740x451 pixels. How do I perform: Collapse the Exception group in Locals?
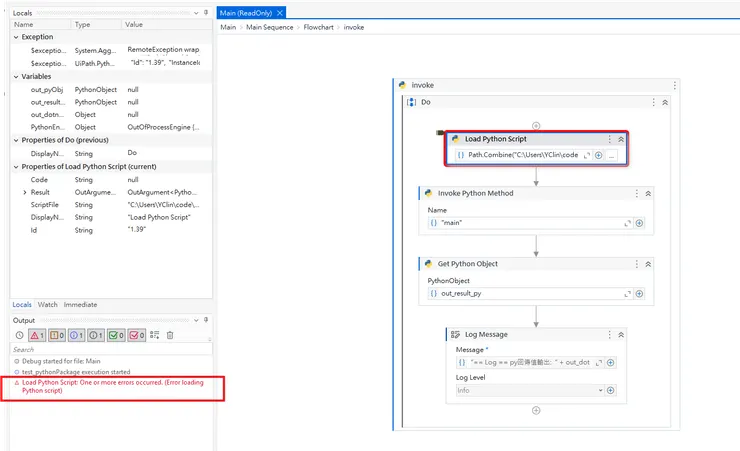[16, 37]
